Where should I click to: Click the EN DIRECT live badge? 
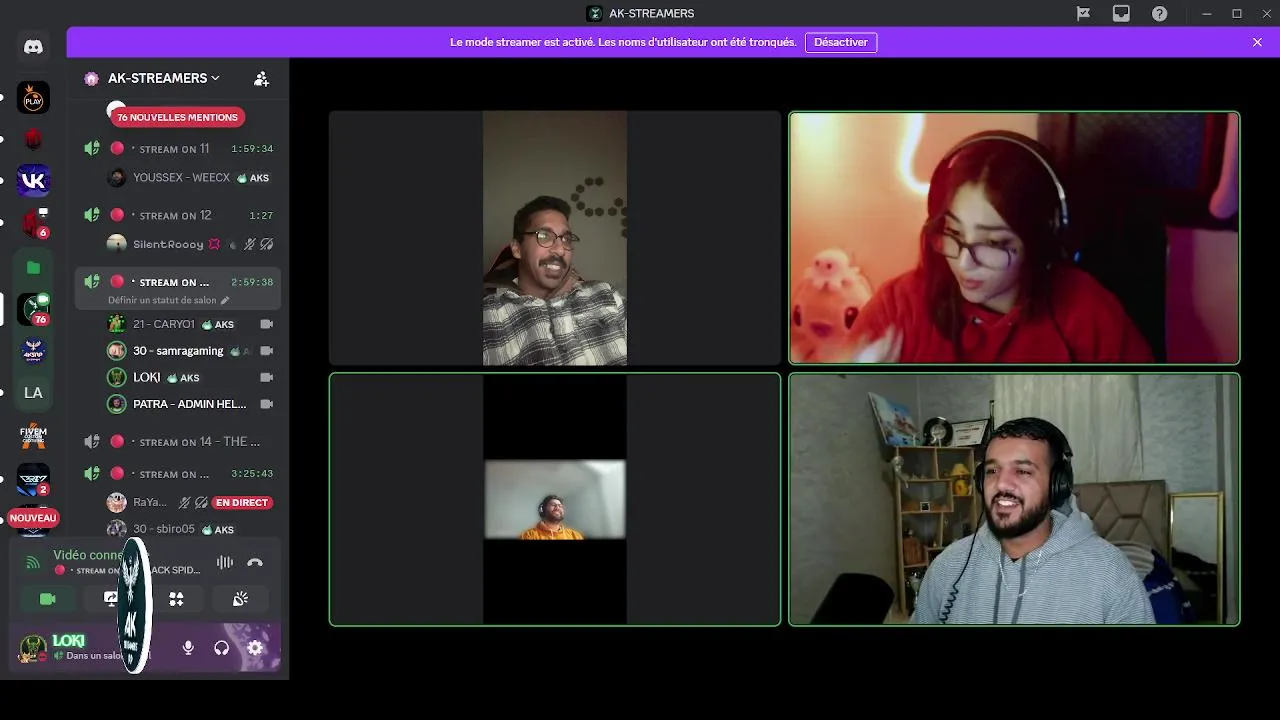pyautogui.click(x=242, y=502)
